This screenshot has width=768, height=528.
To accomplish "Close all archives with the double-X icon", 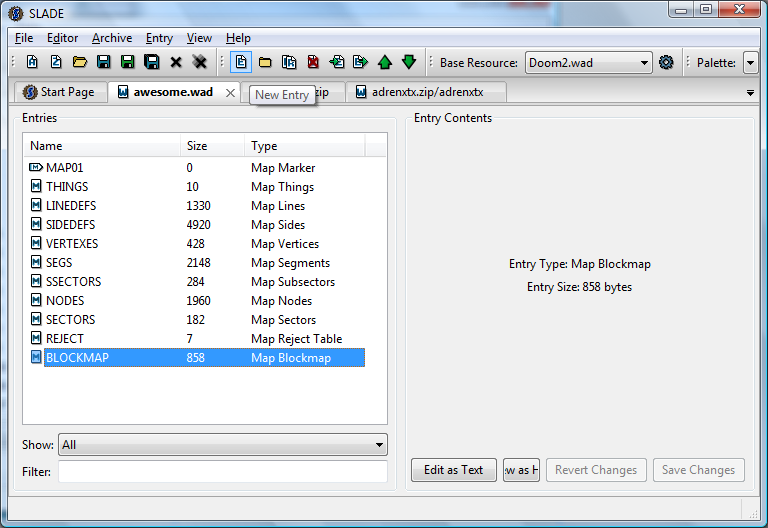I will pyautogui.click(x=200, y=62).
